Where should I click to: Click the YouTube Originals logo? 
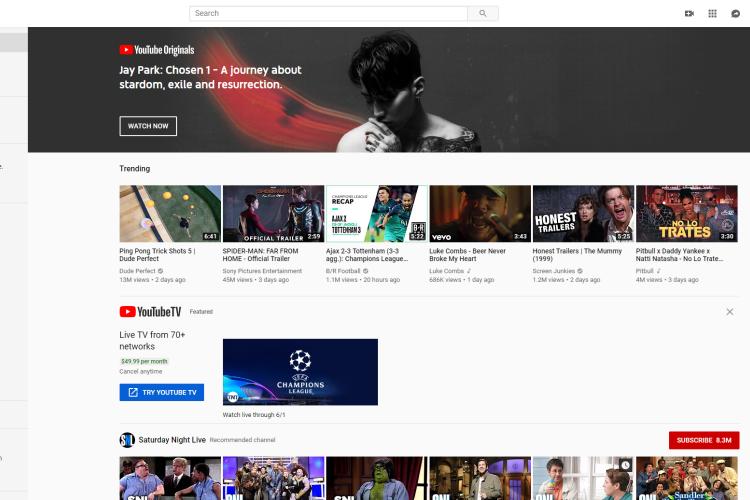[x=157, y=50]
